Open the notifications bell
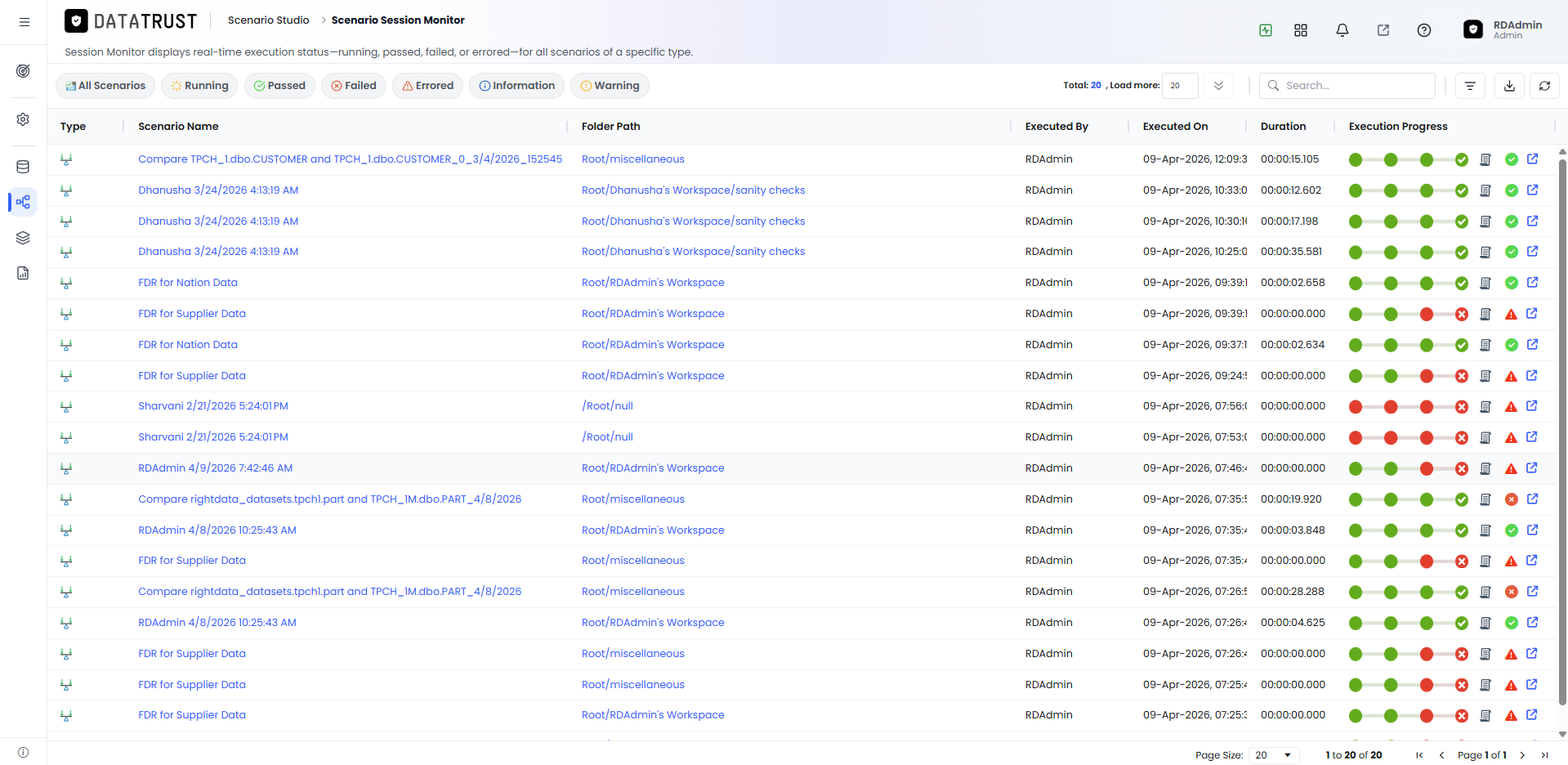This screenshot has width=1568, height=765. point(1342,30)
